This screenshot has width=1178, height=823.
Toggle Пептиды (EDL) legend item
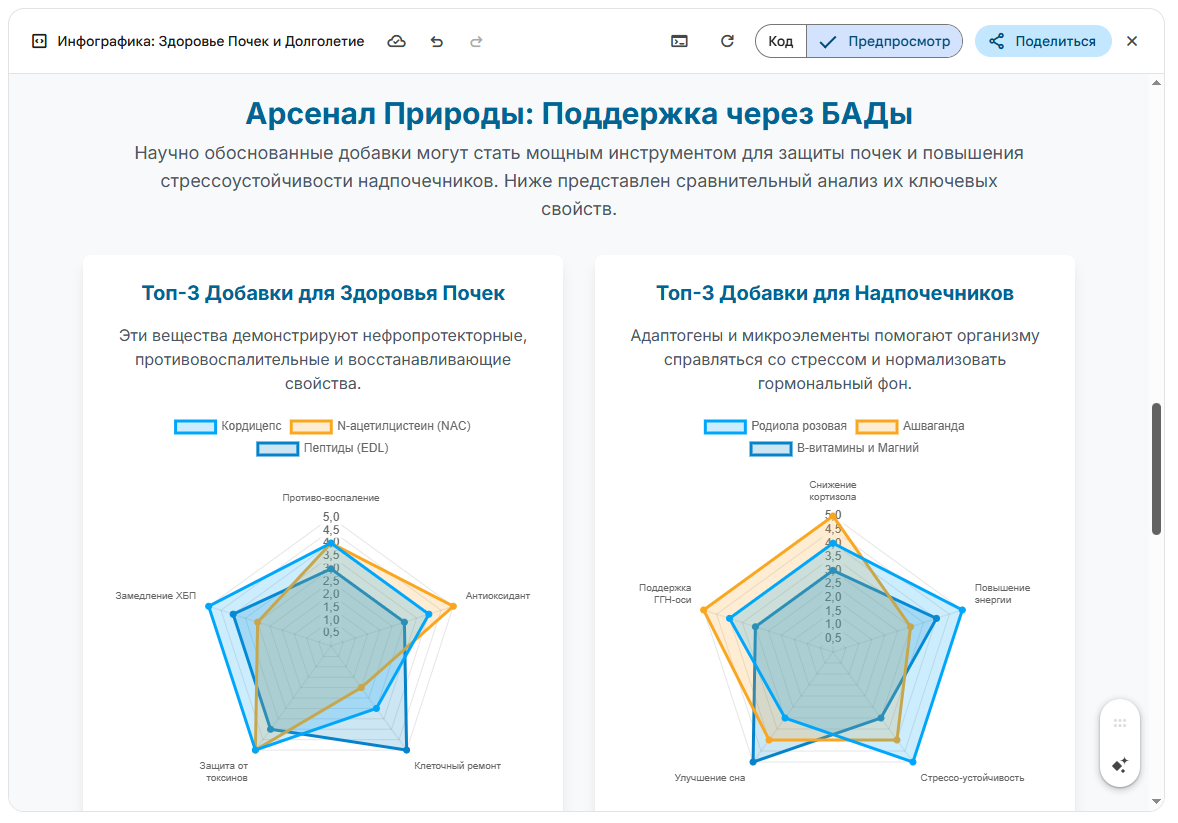(x=322, y=448)
